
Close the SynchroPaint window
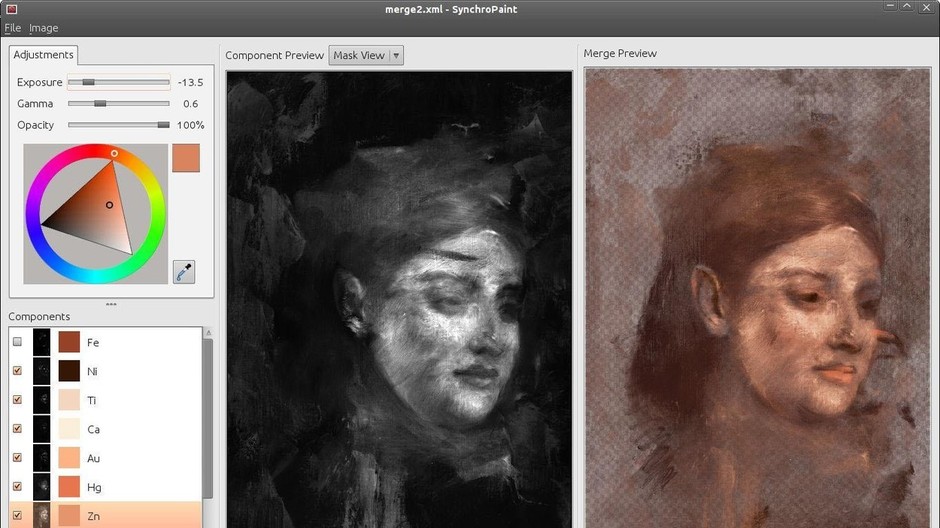tap(925, 6)
